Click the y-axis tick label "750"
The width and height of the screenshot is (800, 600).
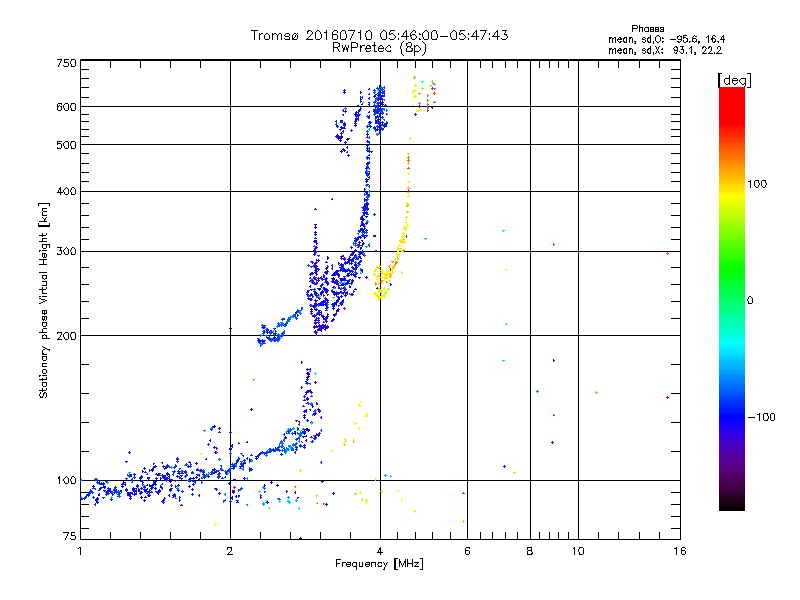(x=66, y=64)
